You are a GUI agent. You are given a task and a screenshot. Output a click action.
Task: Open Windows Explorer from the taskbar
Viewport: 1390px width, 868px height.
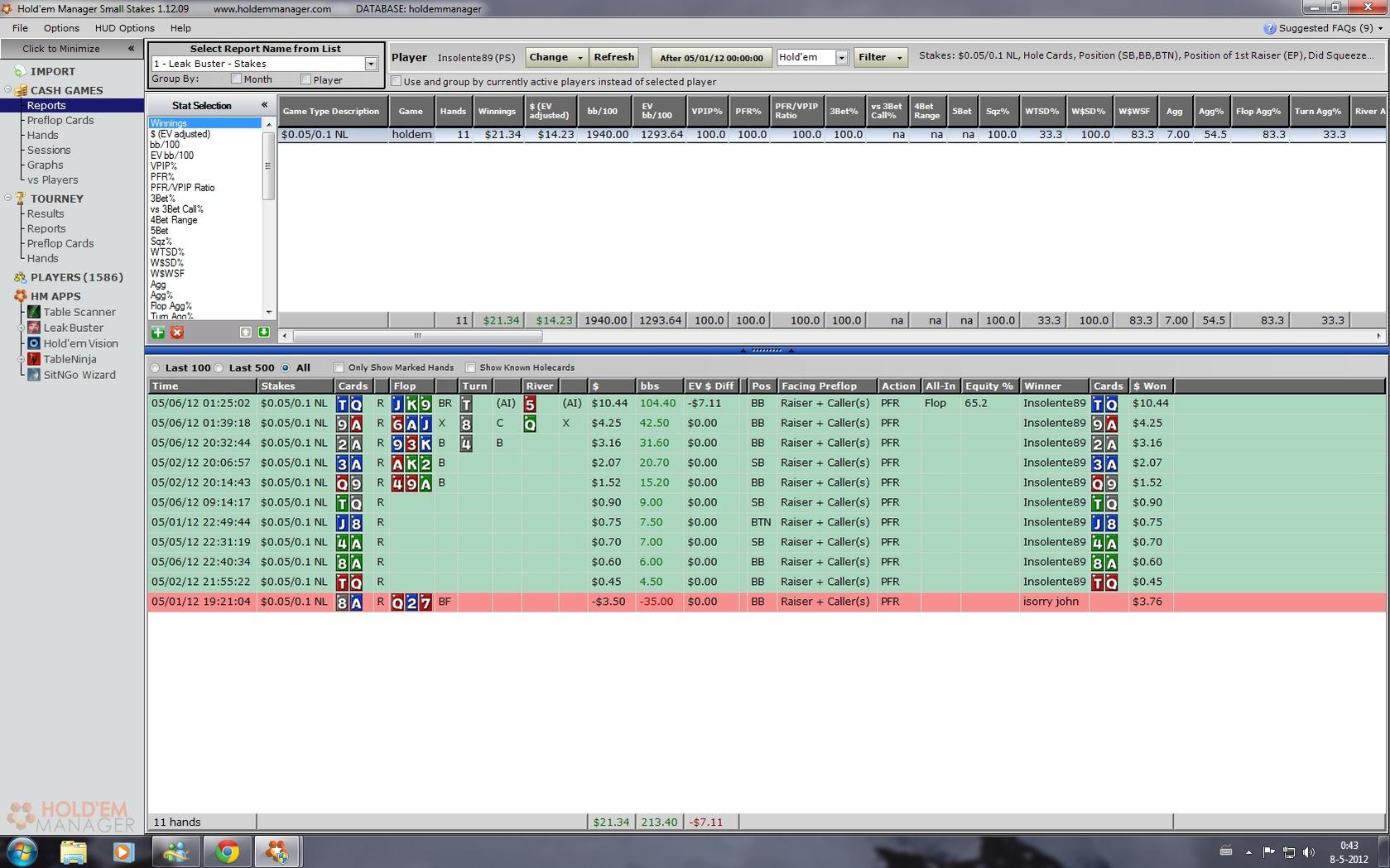pos(73,851)
